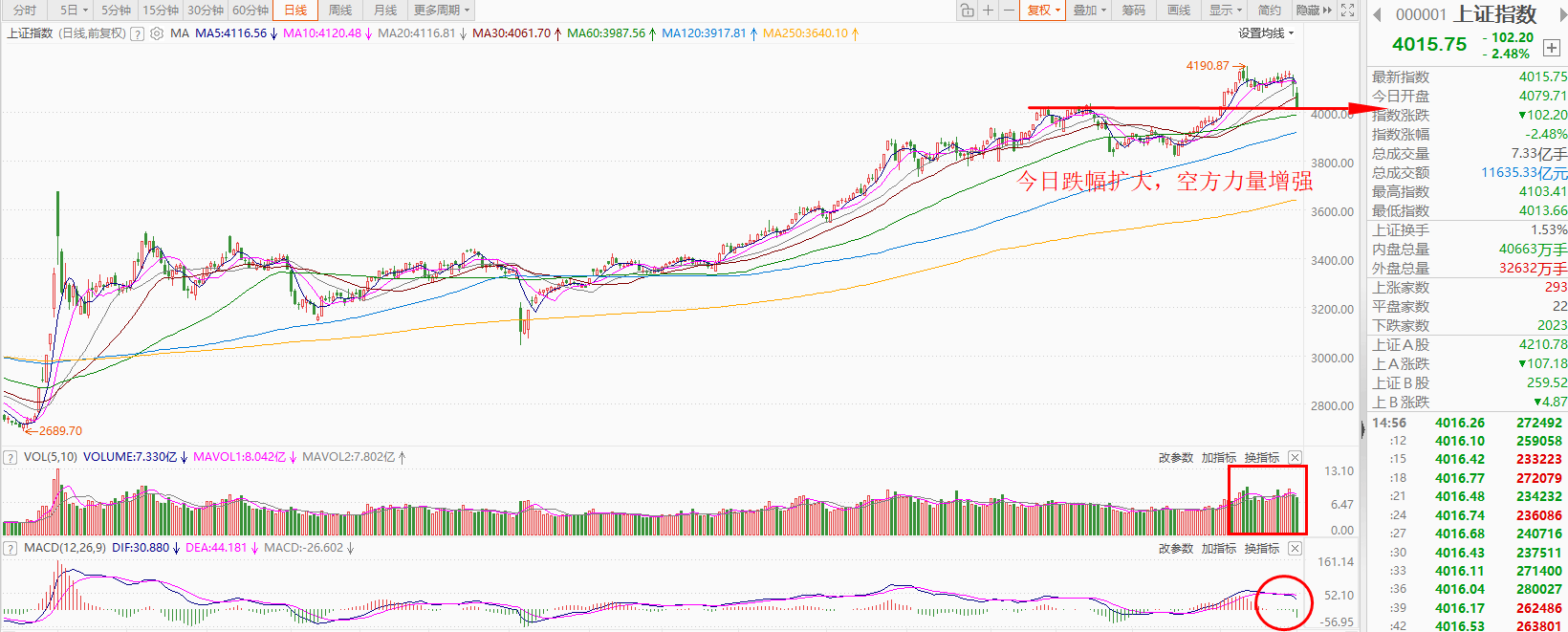Toggle the 简约 simple view mode

tap(1269, 11)
